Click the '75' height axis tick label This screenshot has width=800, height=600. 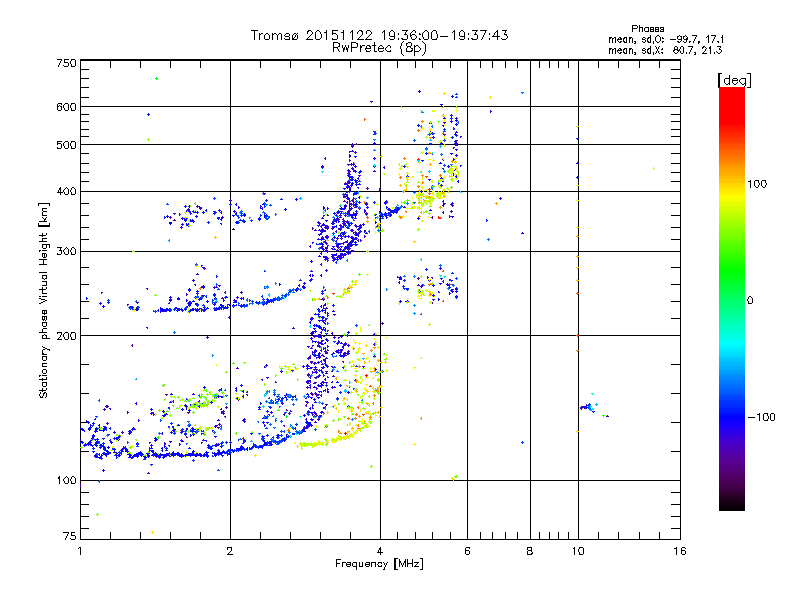coord(70,536)
